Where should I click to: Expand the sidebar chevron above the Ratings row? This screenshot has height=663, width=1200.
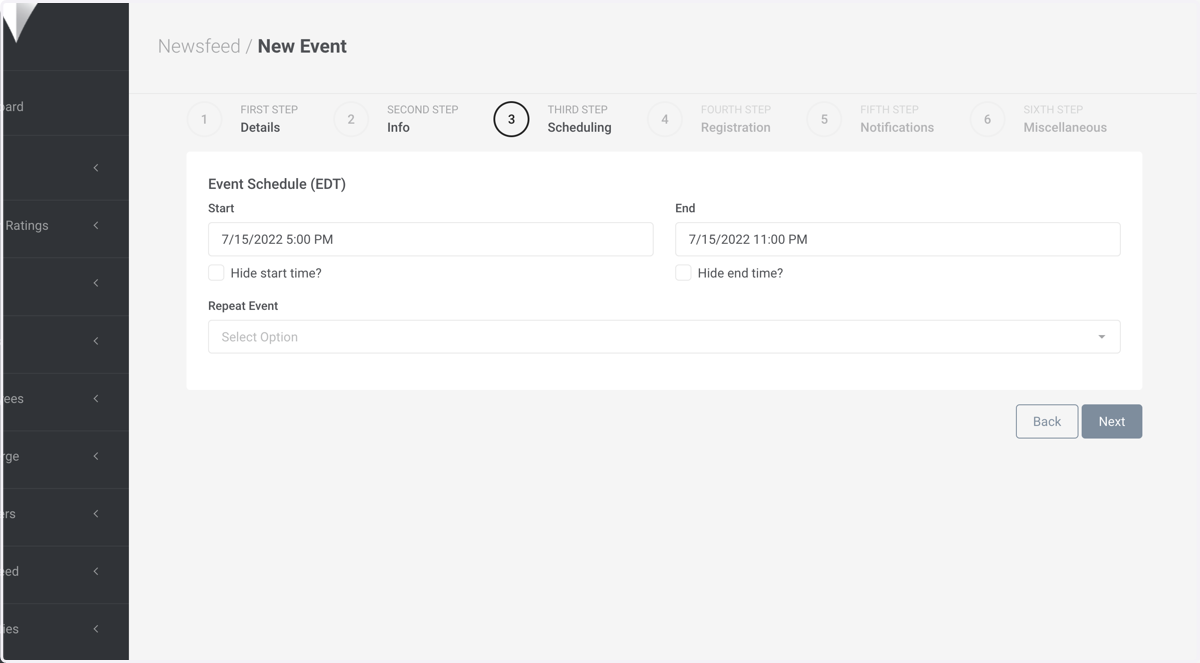[96, 167]
